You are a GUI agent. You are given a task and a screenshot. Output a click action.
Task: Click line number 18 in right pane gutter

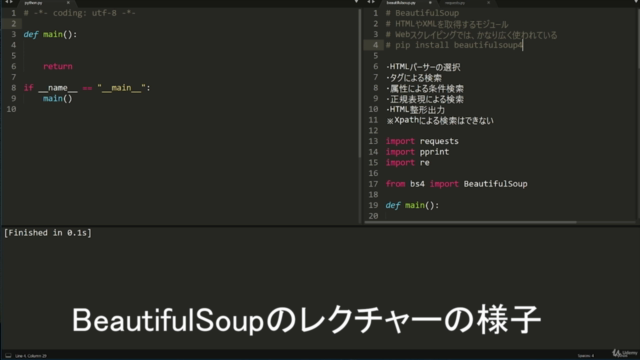tap(373, 194)
